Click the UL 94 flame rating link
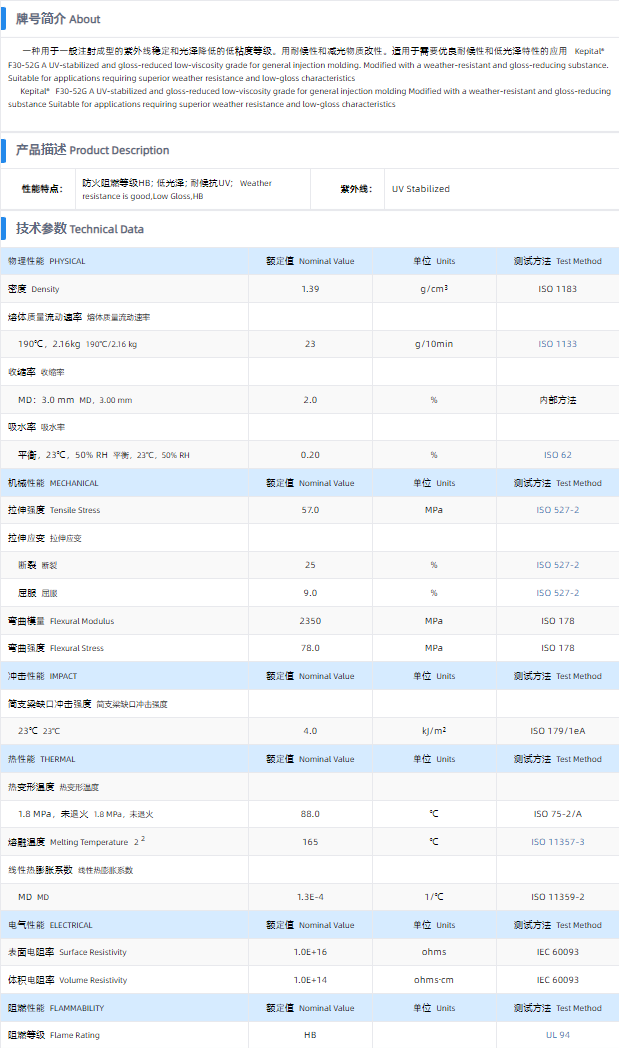The image size is (619, 1048). click(557, 1035)
